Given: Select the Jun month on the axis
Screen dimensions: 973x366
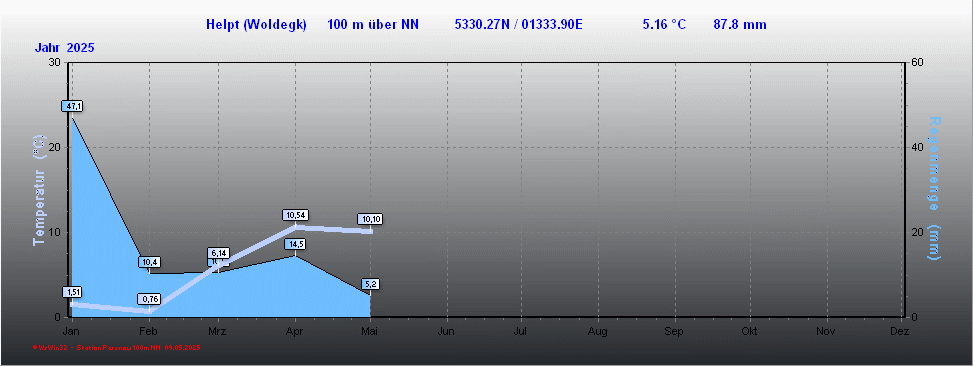Looking at the screenshot, I should pyautogui.click(x=446, y=332).
